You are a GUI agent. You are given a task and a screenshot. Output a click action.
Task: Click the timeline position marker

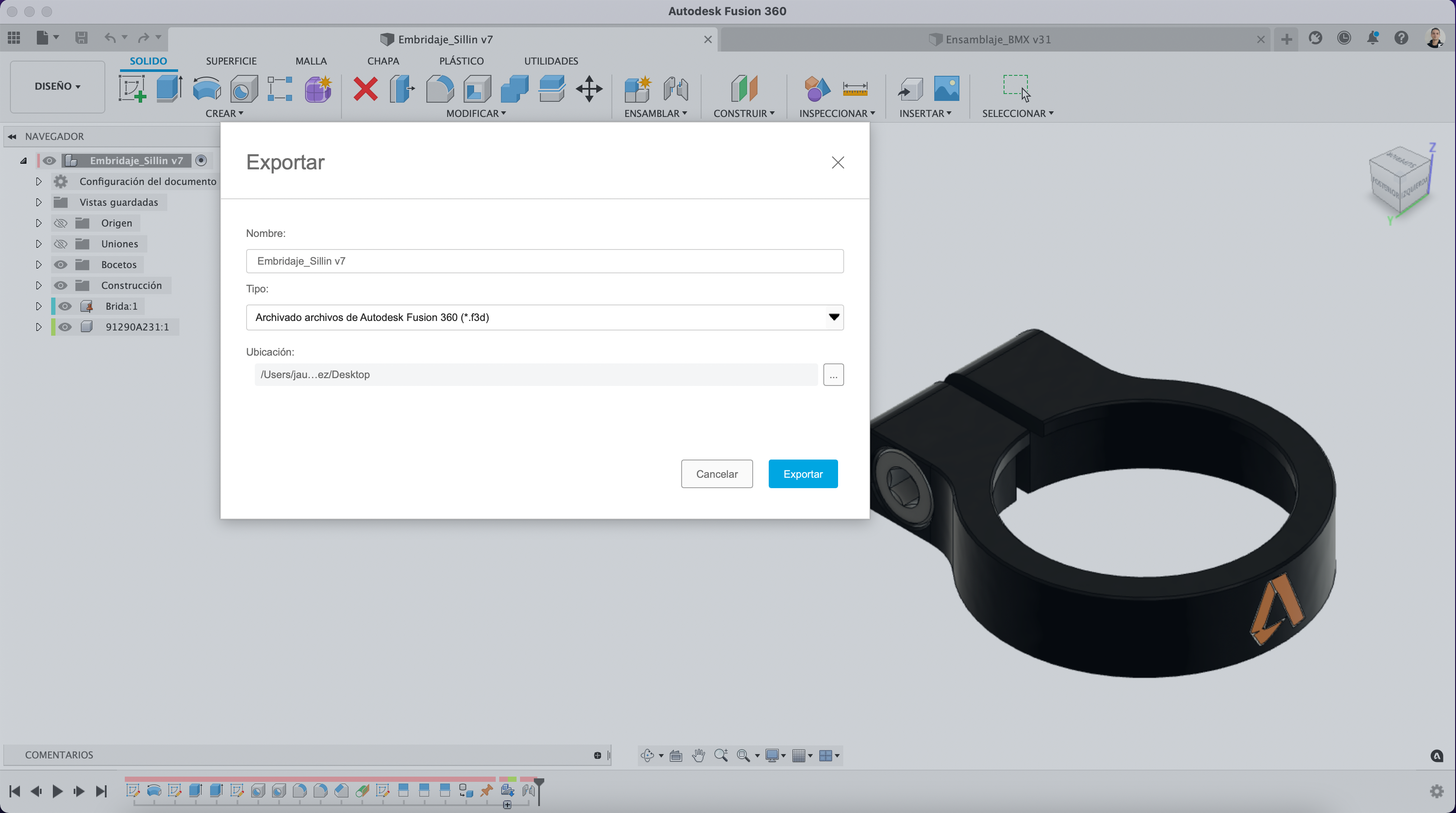[539, 791]
